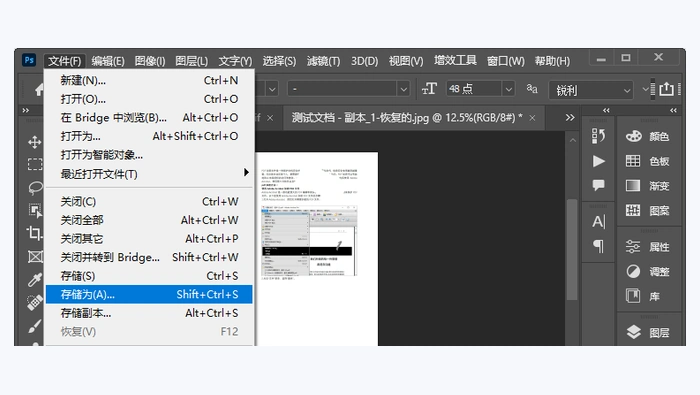Screen dimensions: 700x395
Task: Select the Frame tool
Action: click(35, 257)
